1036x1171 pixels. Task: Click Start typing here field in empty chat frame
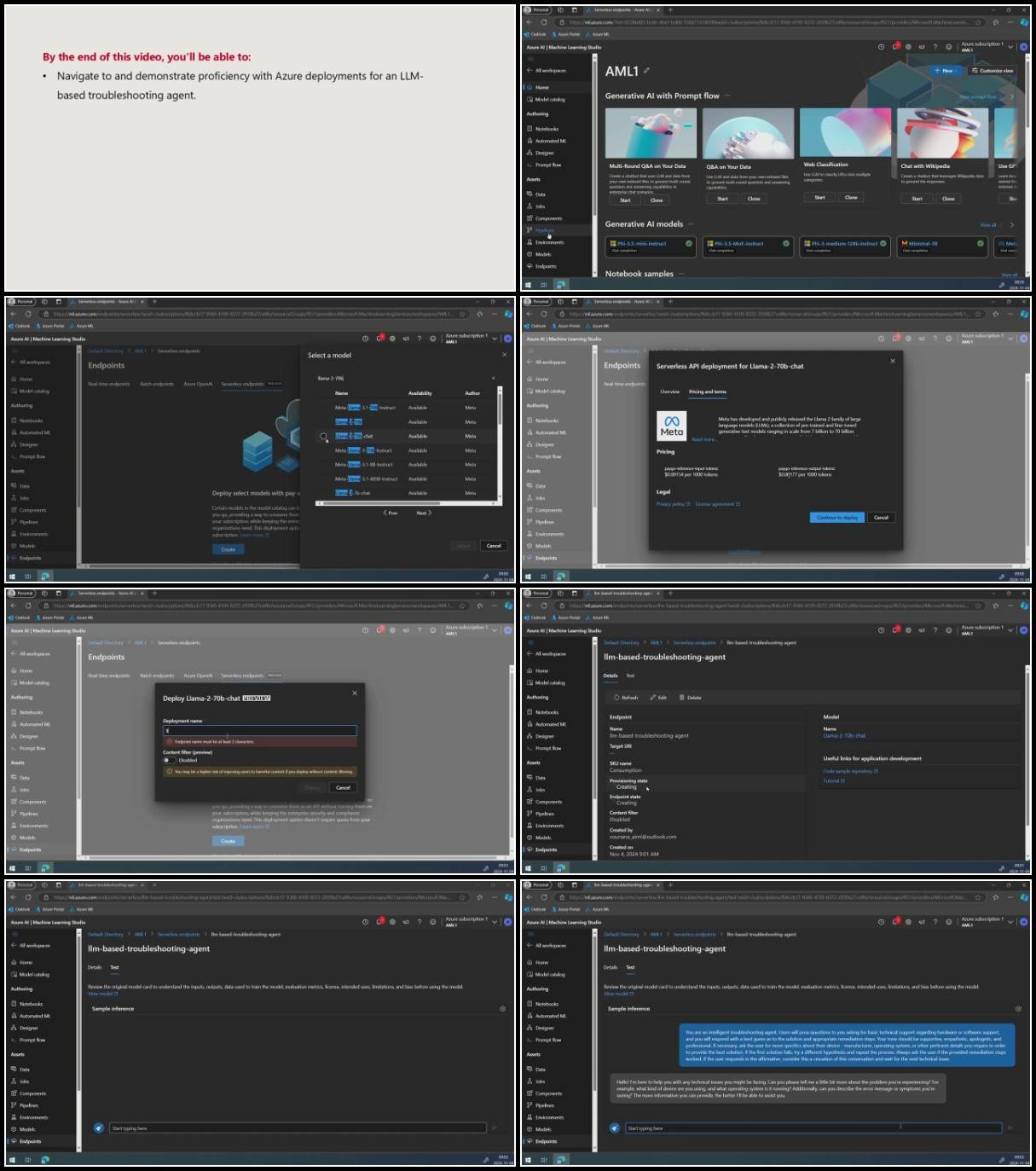click(298, 1128)
